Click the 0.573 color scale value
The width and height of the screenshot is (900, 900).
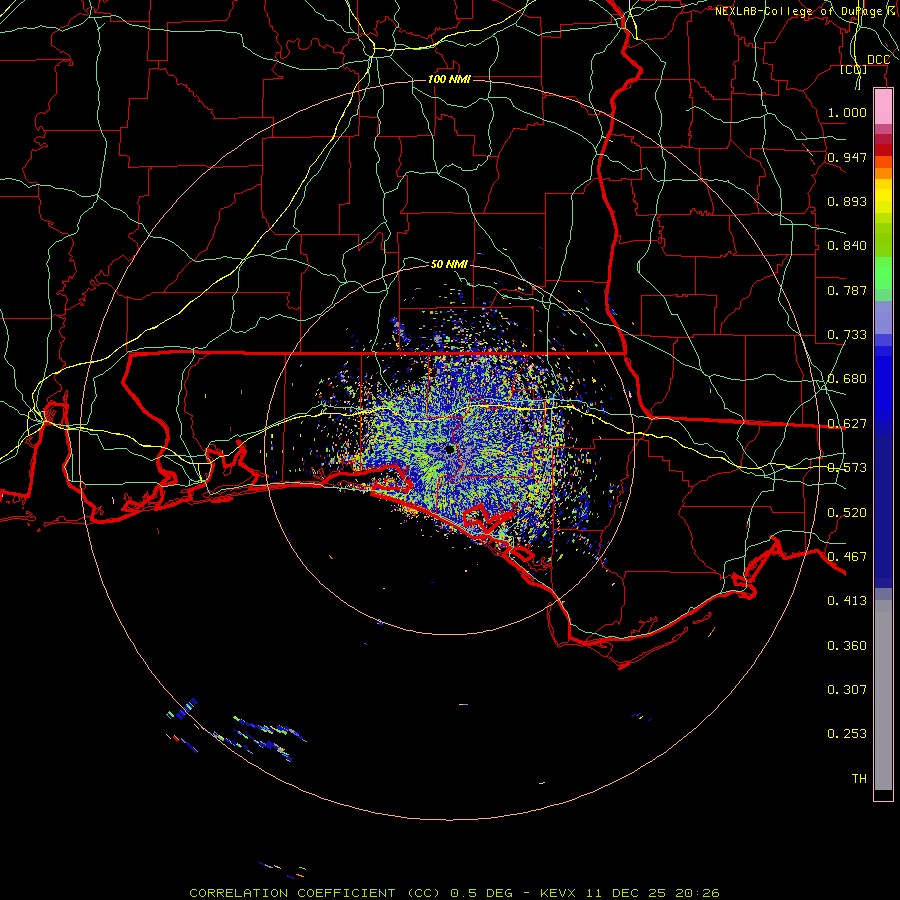[x=847, y=467]
